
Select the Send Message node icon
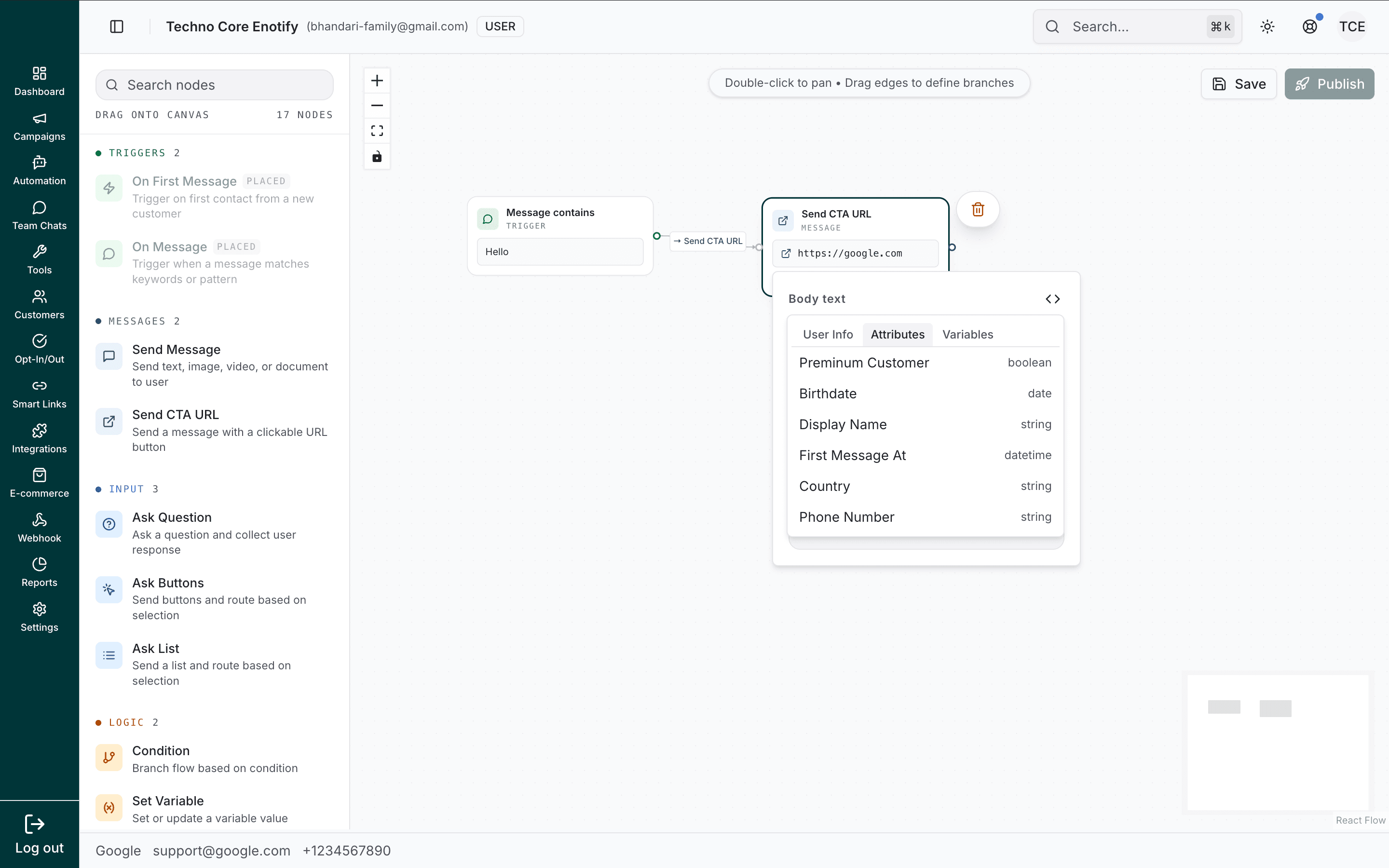(109, 356)
